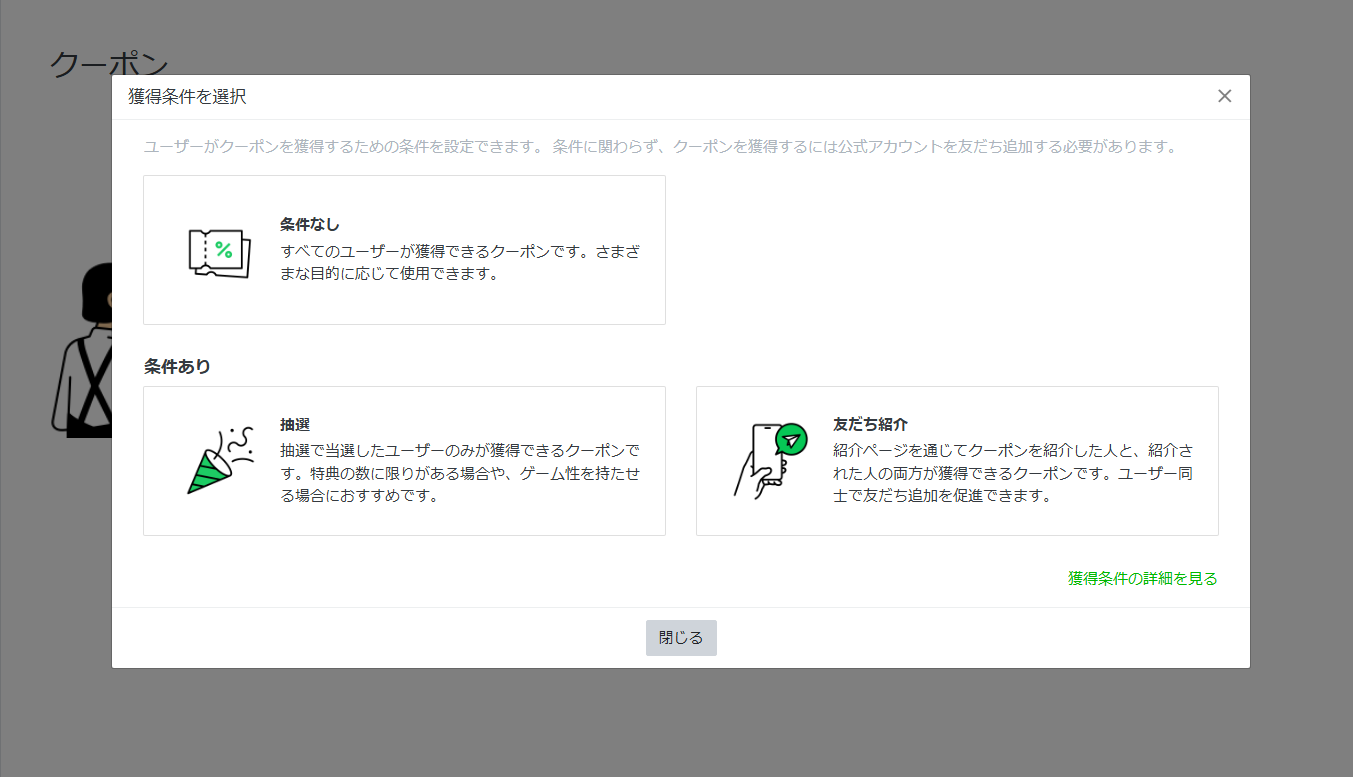The width and height of the screenshot is (1353, 777).
Task: Click the coupon ticket percent icon
Action: pos(219,252)
